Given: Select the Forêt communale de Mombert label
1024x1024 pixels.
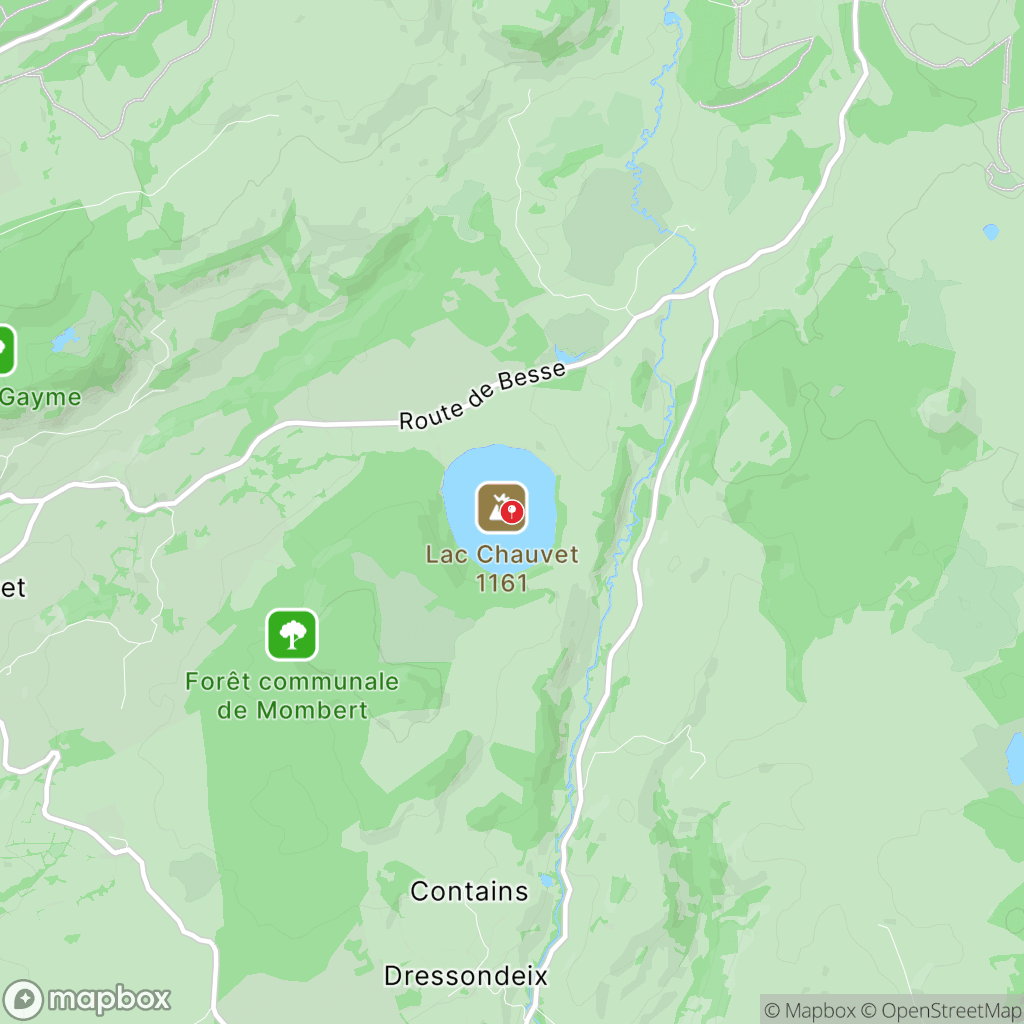Looking at the screenshot, I should click(x=292, y=696).
